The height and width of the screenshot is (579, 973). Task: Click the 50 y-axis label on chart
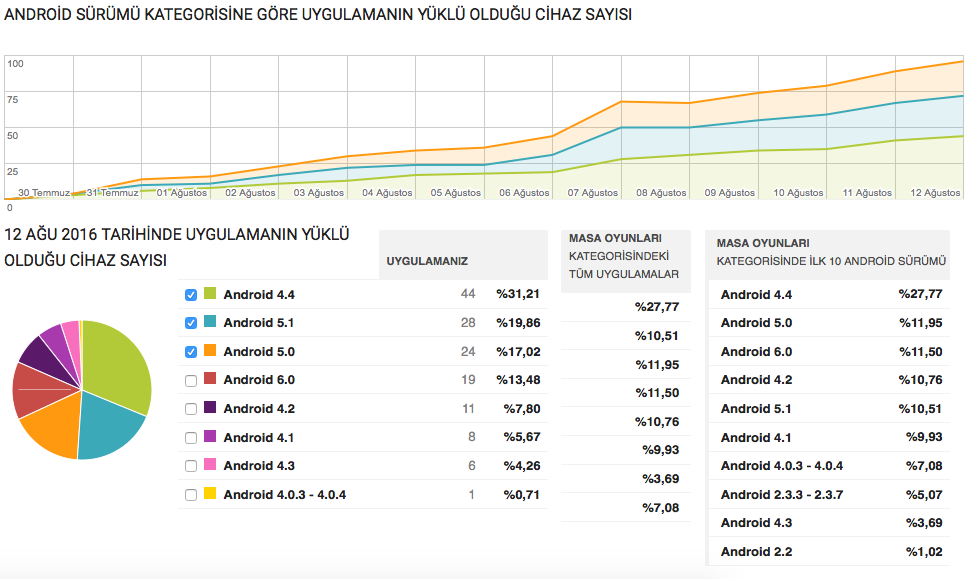pyautogui.click(x=12, y=135)
